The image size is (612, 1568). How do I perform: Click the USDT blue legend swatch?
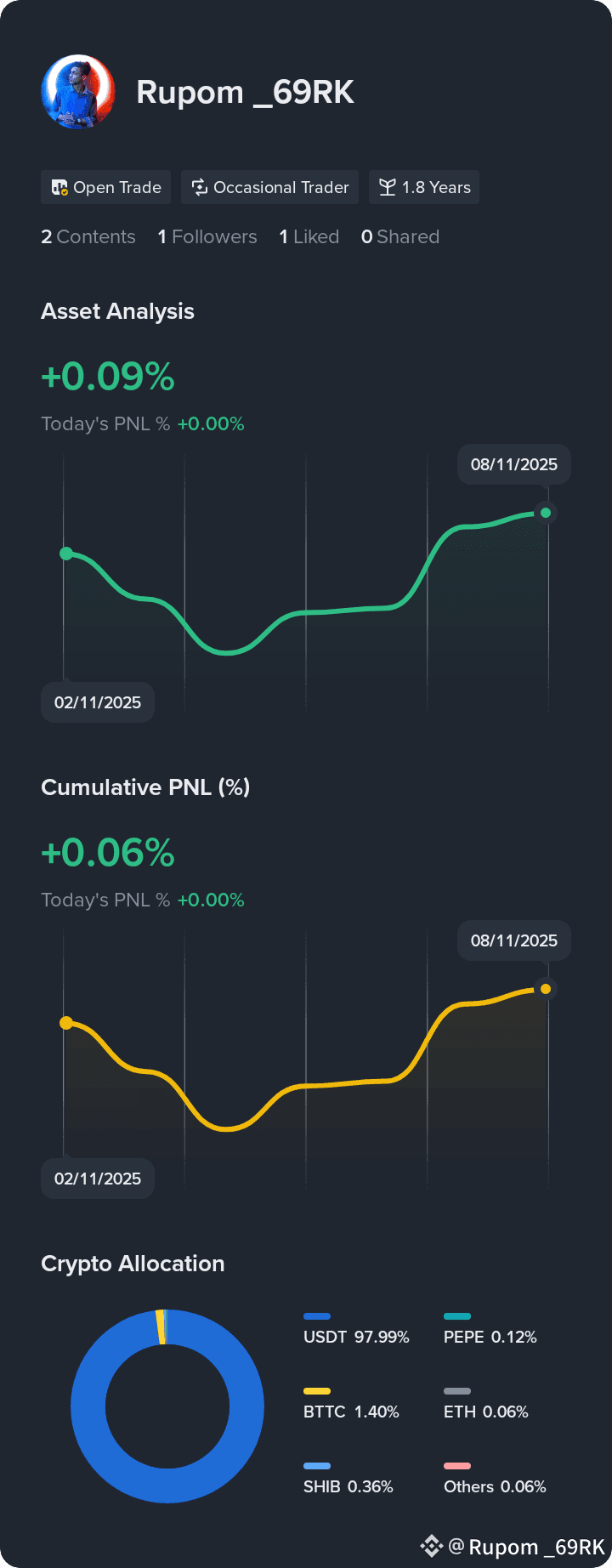(317, 1316)
